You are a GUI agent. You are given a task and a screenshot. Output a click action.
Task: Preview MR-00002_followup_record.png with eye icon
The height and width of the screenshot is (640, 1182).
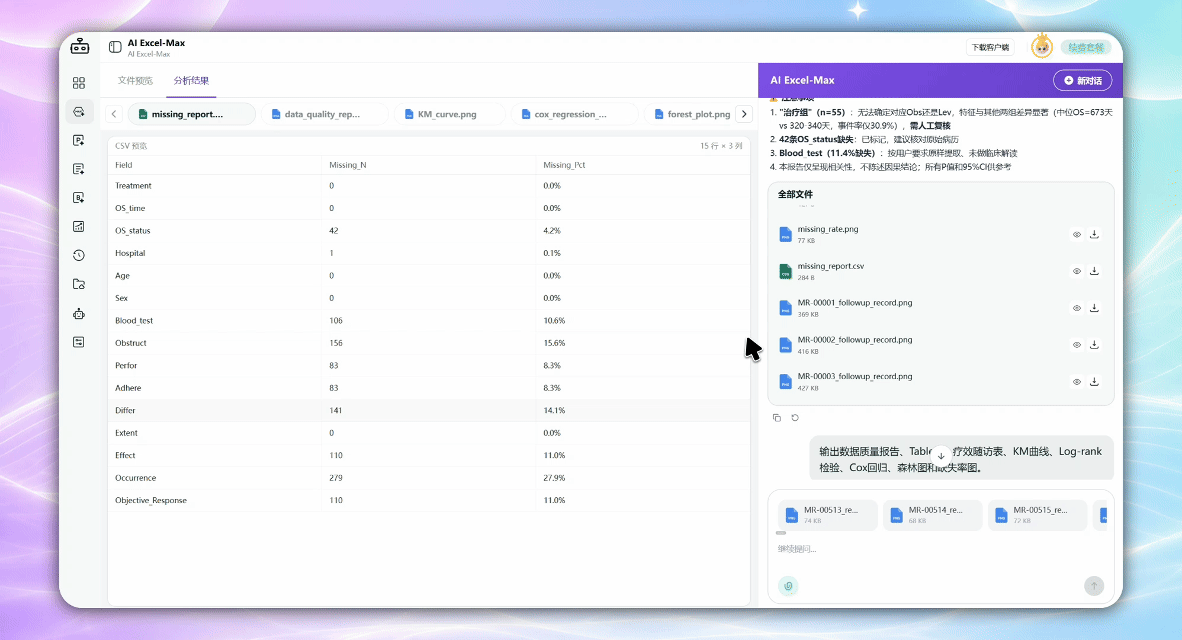point(1076,344)
